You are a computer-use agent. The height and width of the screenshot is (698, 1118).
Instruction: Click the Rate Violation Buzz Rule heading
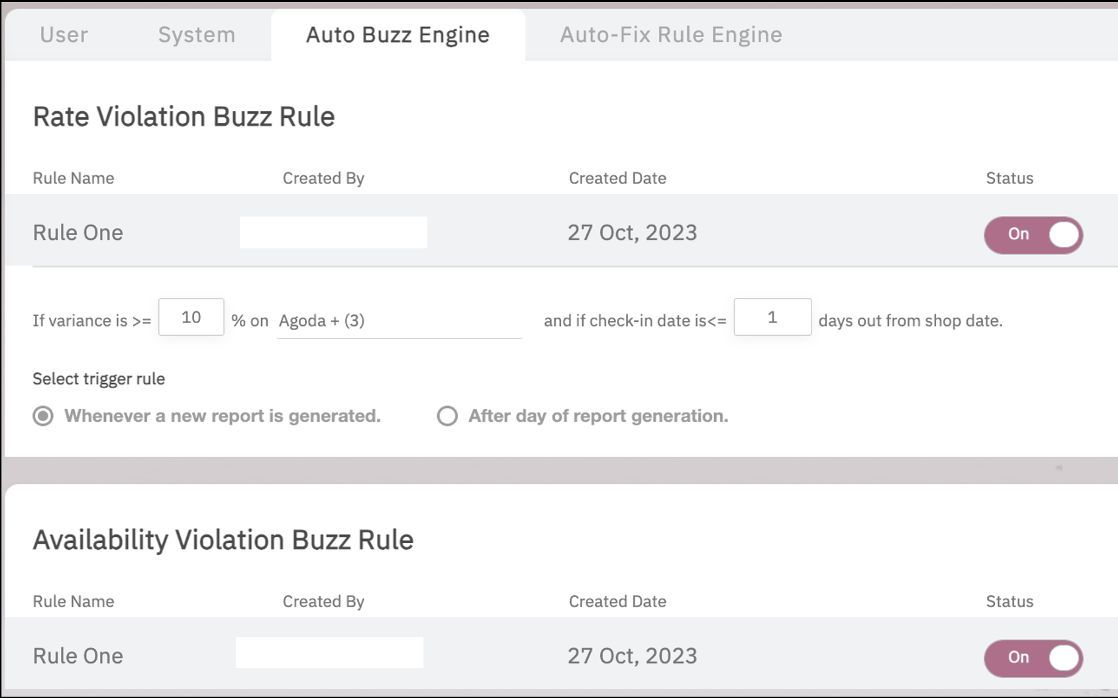tap(184, 117)
